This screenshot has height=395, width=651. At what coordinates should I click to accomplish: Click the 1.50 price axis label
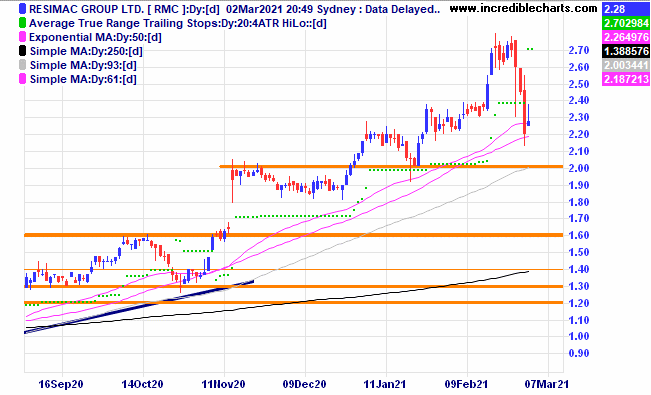coord(579,253)
